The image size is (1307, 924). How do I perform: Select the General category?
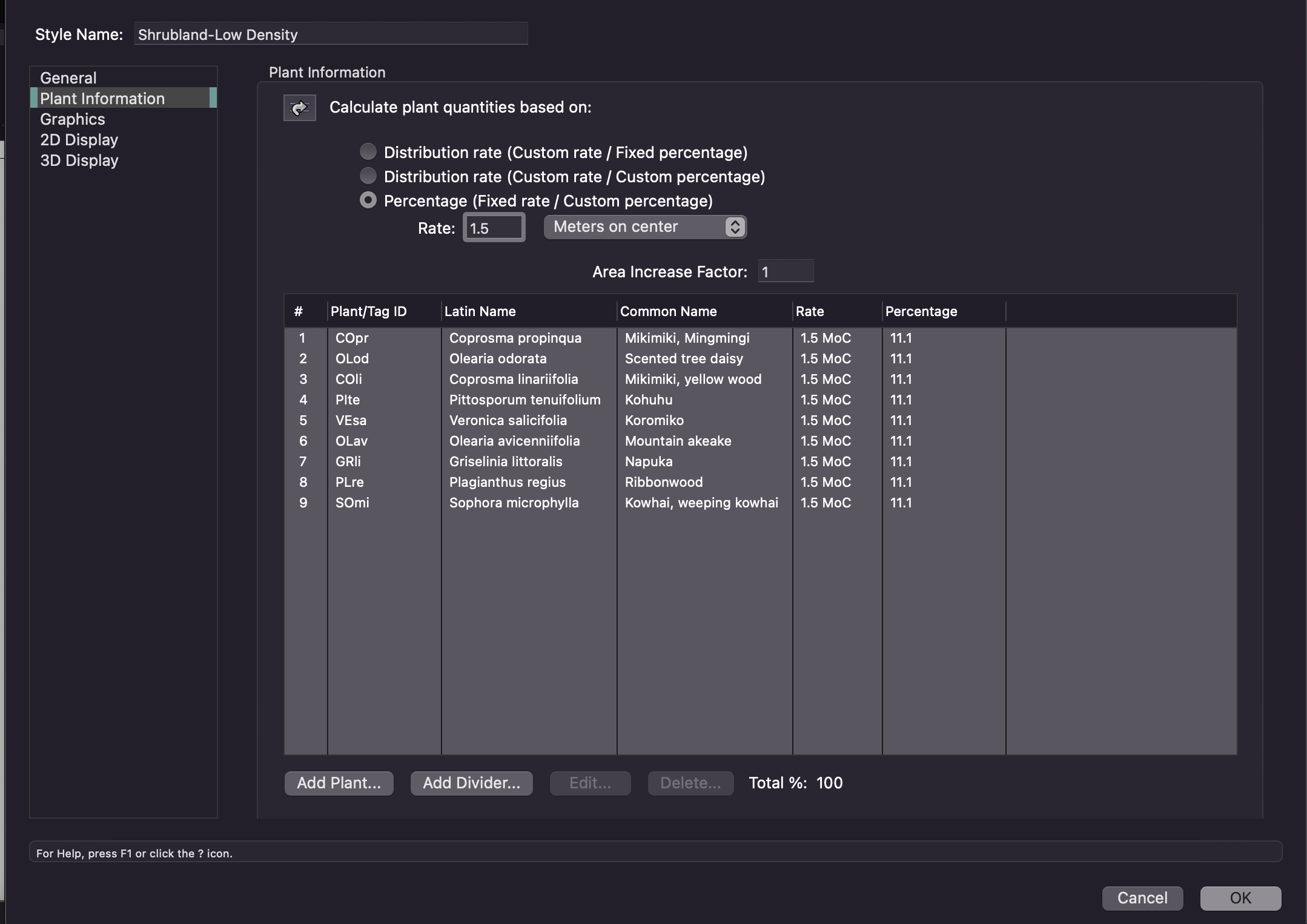[67, 77]
